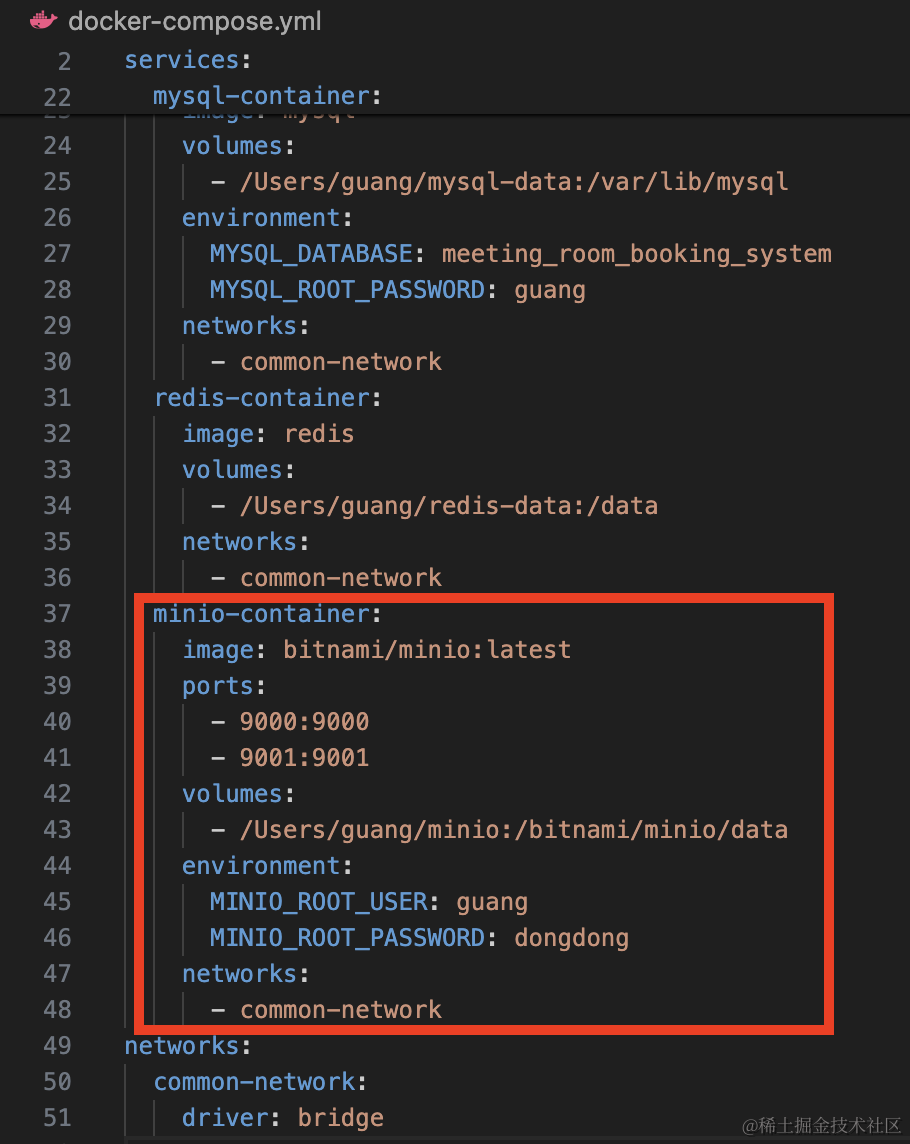Image resolution: width=910 pixels, height=1144 pixels.
Task: Click the meeting_room_booking_system value
Action: point(636,254)
